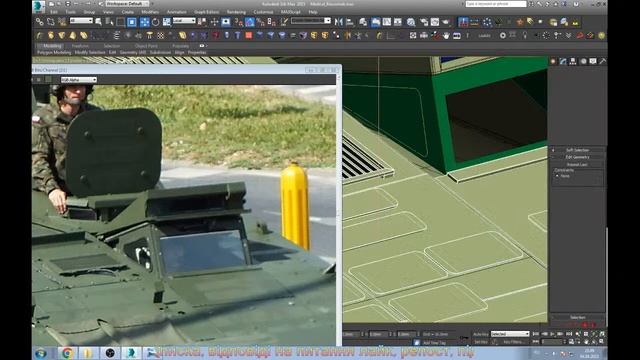640x360 pixels.
Task: Open the Rendering menu
Action: 236,12
